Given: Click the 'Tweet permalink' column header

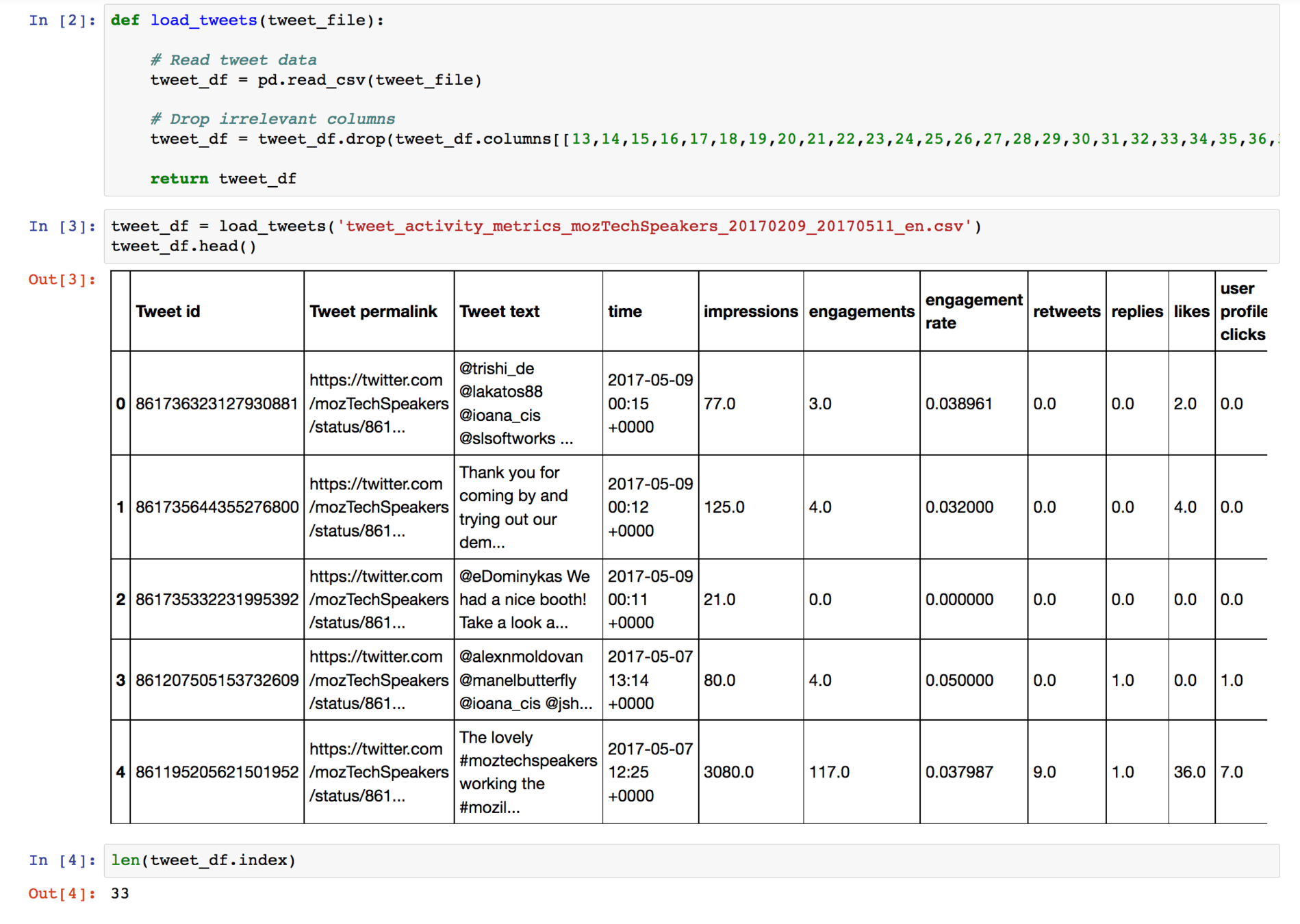Looking at the screenshot, I should (x=373, y=311).
